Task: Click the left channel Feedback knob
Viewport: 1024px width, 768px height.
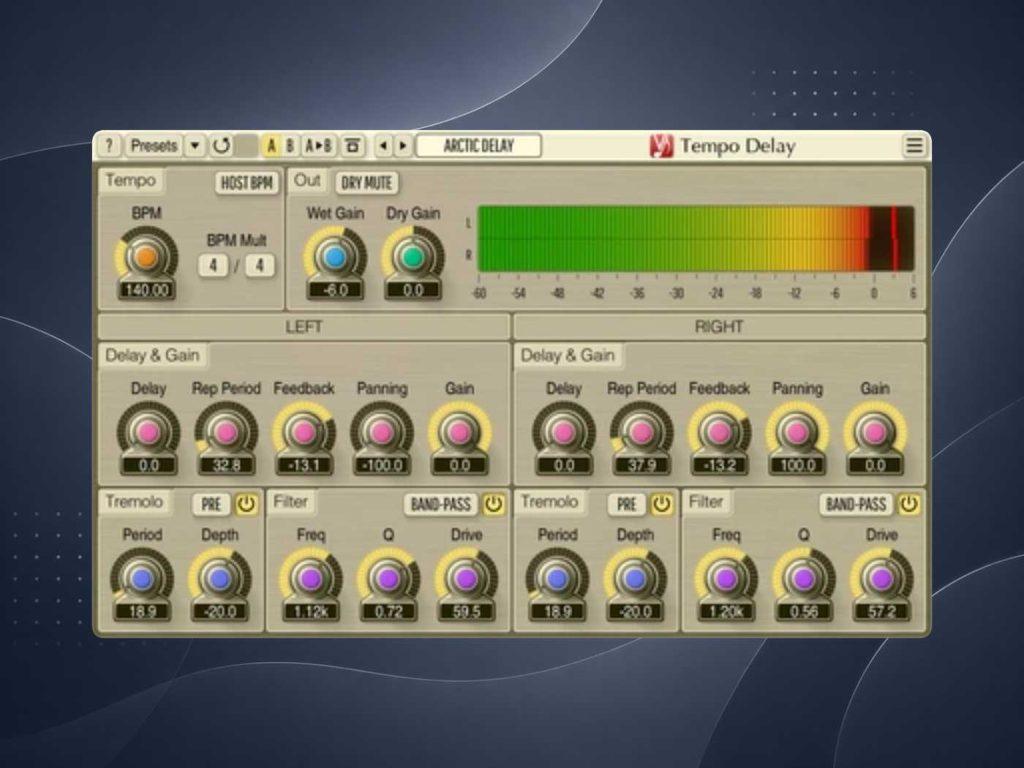Action: click(304, 432)
